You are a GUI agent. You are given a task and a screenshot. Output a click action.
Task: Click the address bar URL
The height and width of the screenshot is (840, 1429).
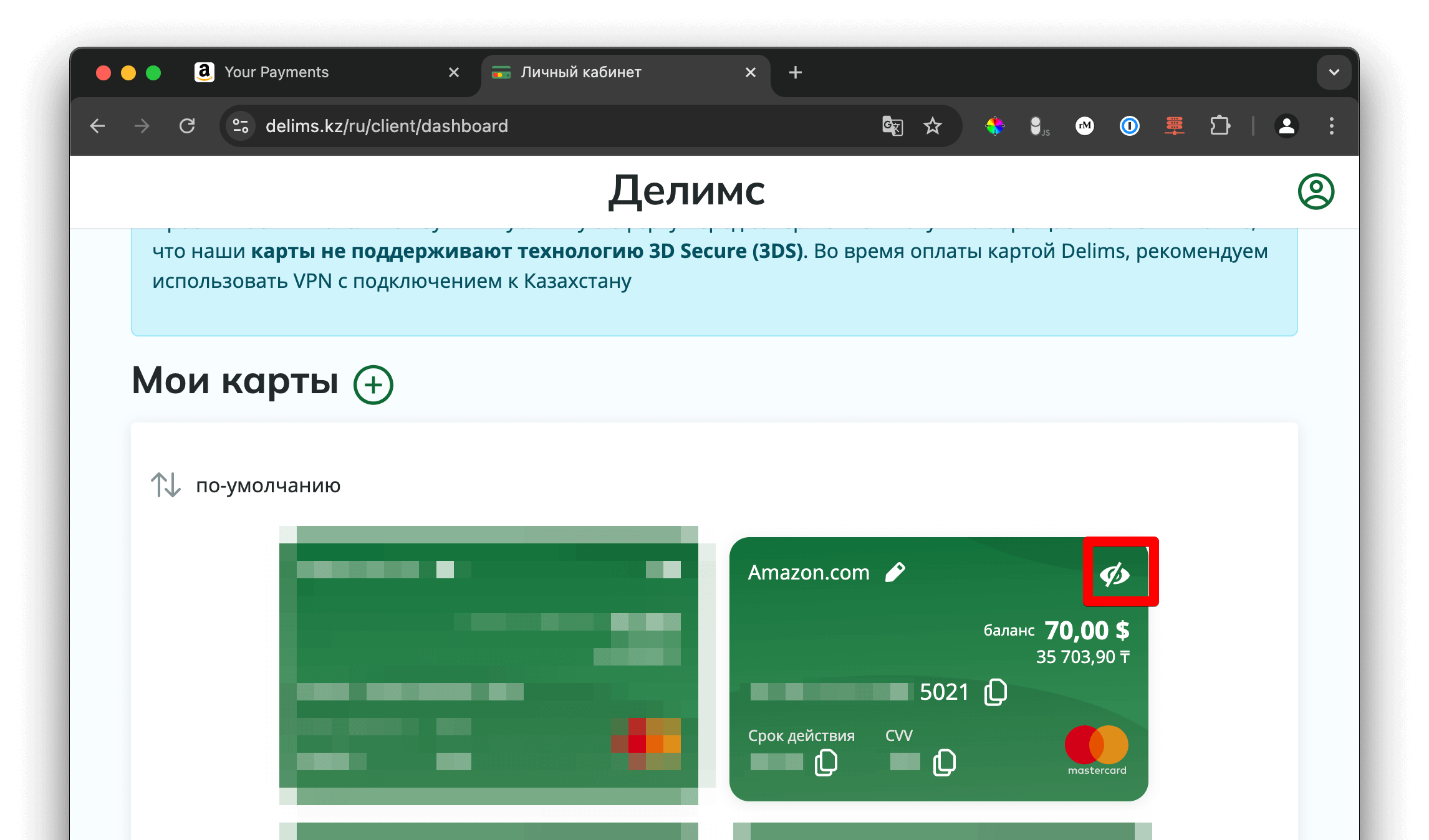[387, 126]
